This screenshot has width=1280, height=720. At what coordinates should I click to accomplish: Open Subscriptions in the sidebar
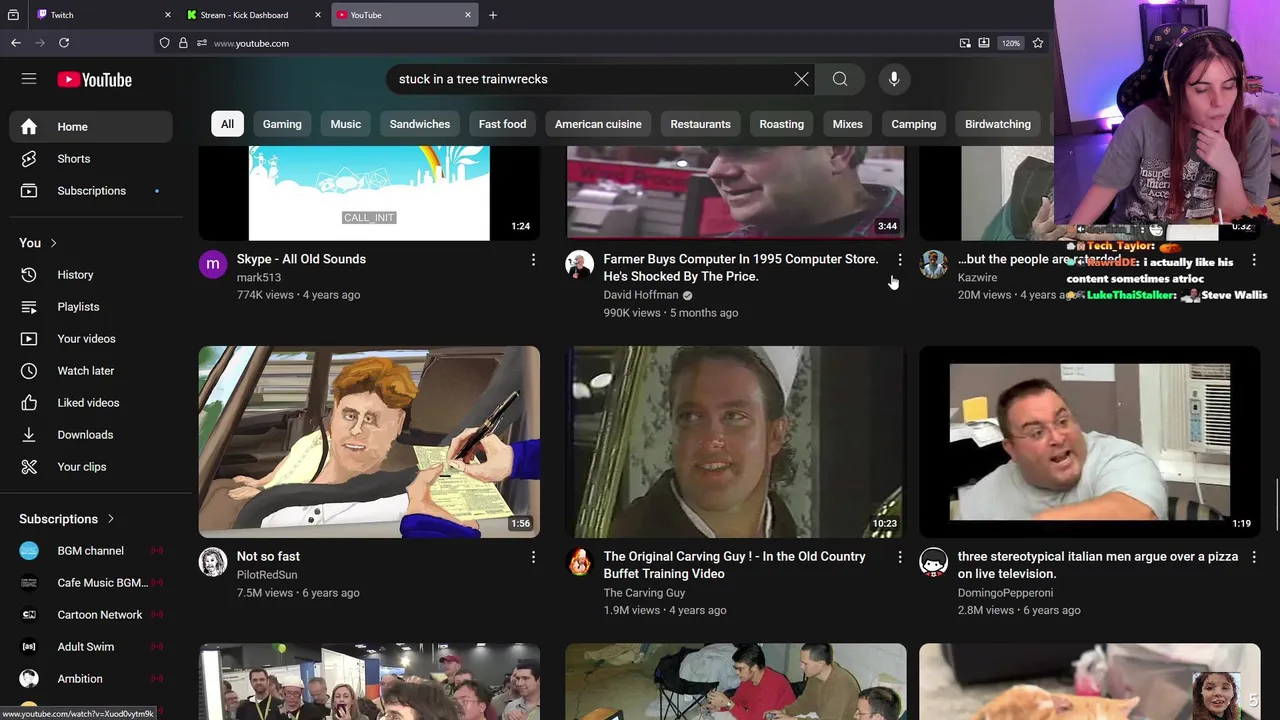click(x=91, y=191)
